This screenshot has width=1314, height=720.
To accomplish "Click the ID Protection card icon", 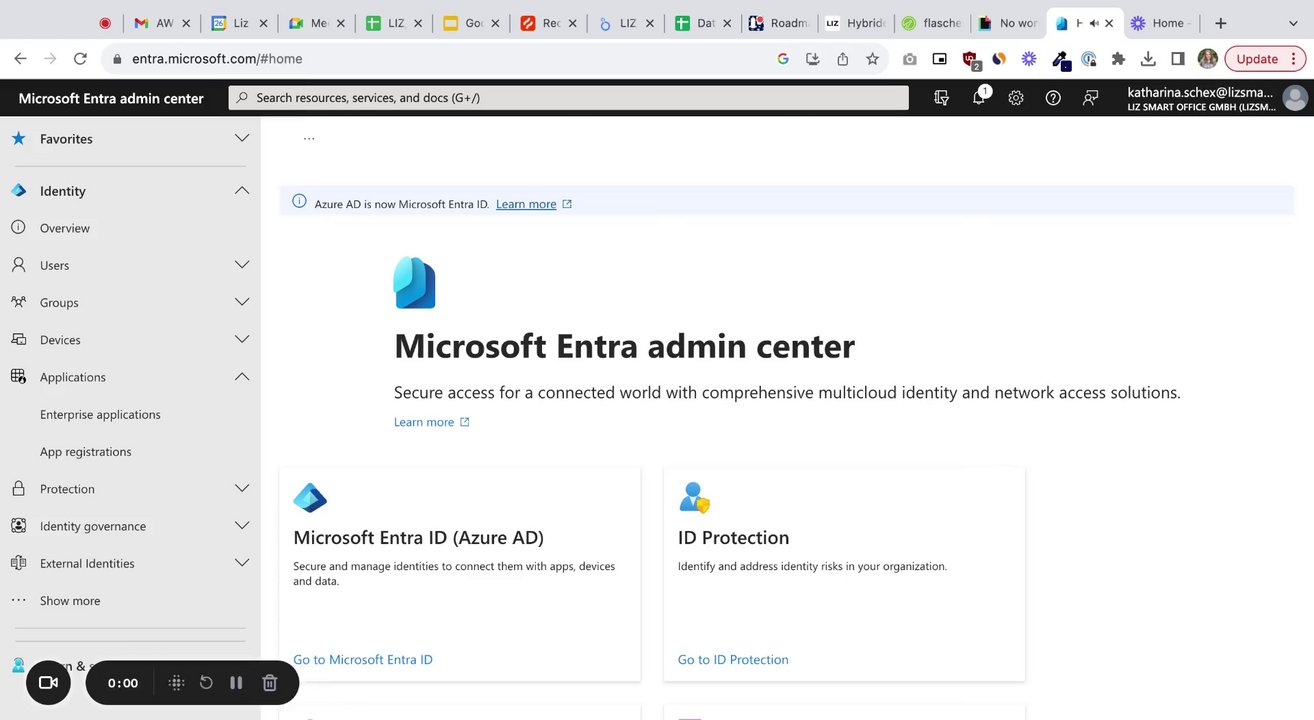I will click(694, 497).
